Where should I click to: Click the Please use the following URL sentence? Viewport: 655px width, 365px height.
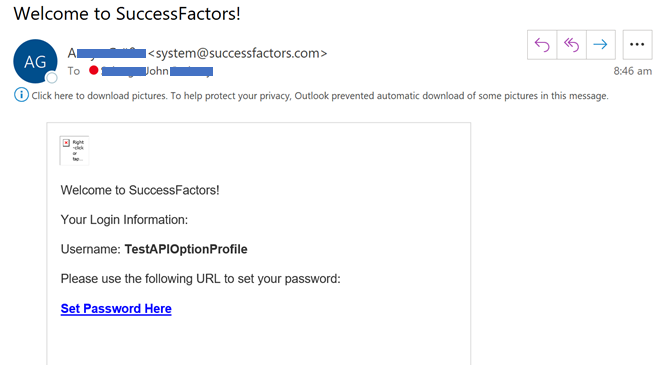pos(201,279)
